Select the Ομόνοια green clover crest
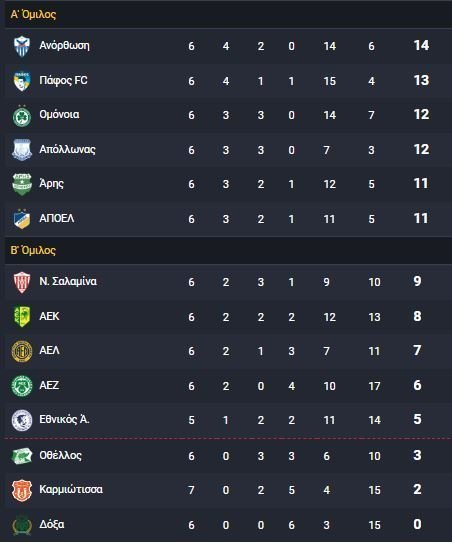 (x=22, y=116)
